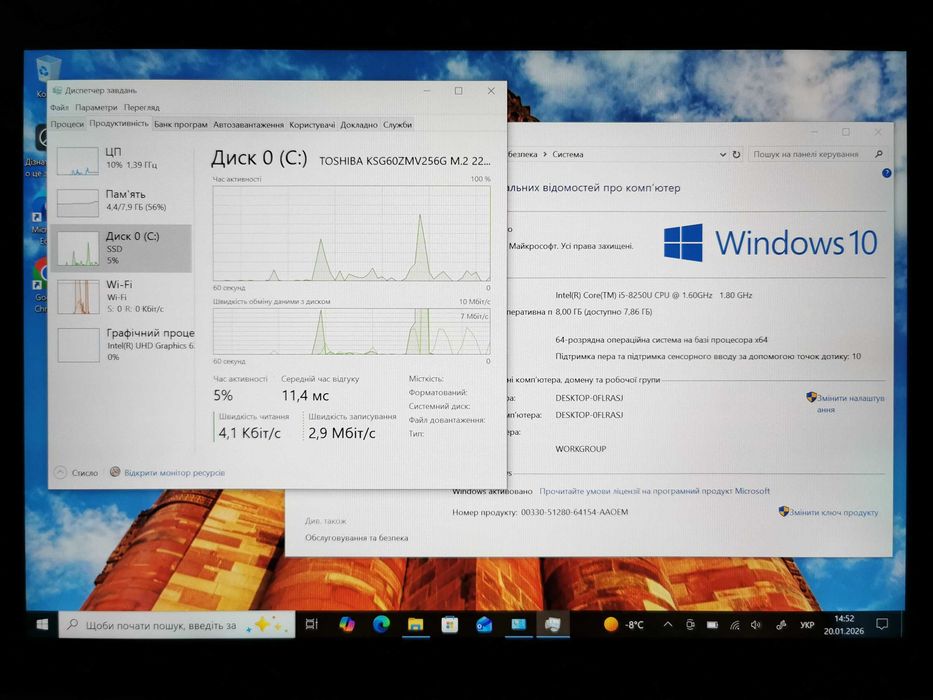The height and width of the screenshot is (700, 933).
Task: Open the Wi-Fi network tray icon
Action: (735, 624)
